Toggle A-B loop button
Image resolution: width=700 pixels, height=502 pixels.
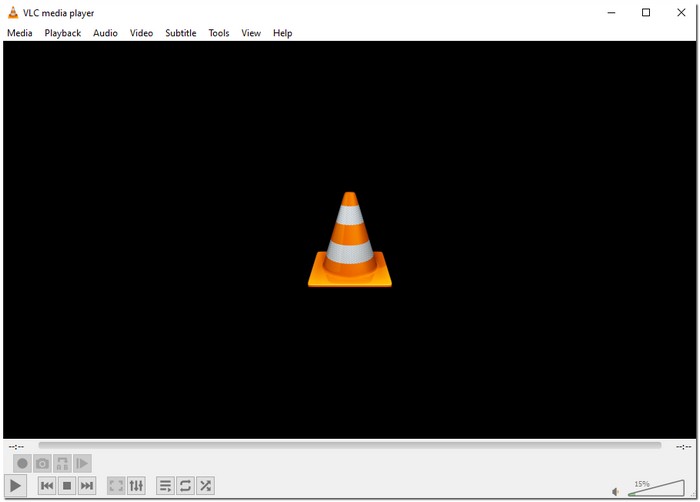coord(62,464)
